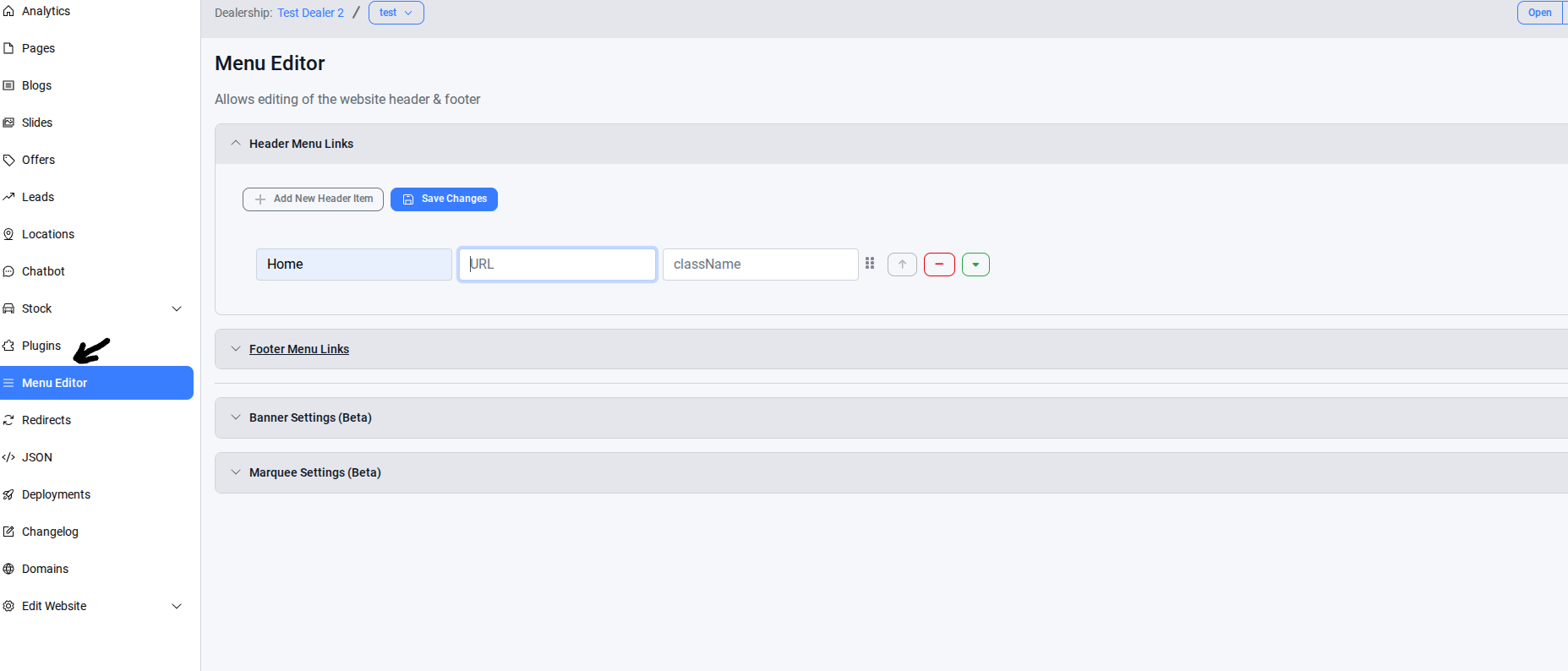
Task: Remove Home item with red minus
Action: [939, 265]
